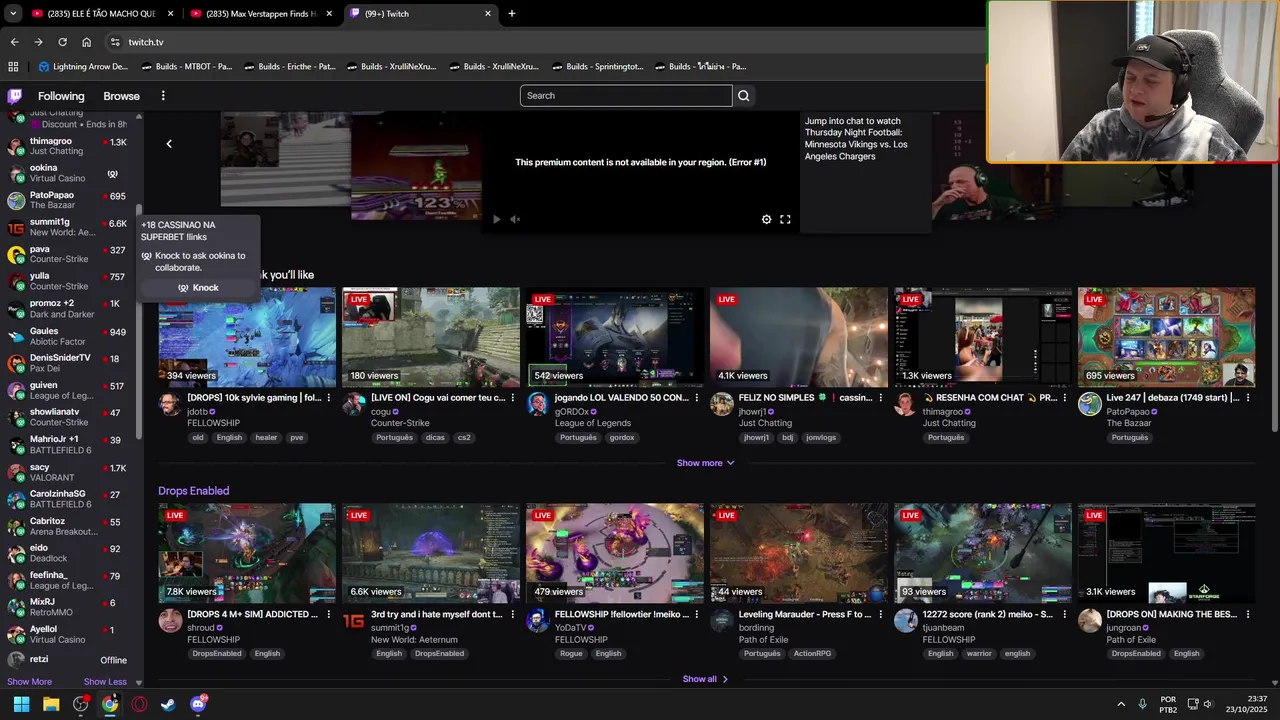Image resolution: width=1280 pixels, height=720 pixels.
Task: Open the Browse tab
Action: pyautogui.click(x=121, y=96)
